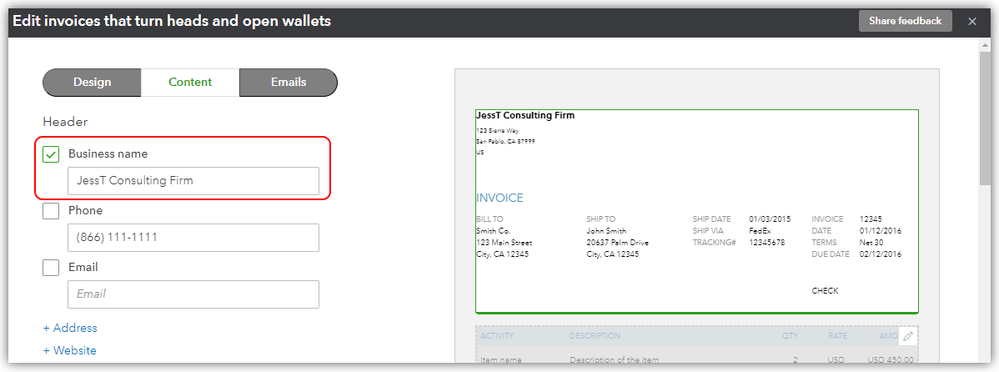Click the QTY column header in preview

(791, 336)
